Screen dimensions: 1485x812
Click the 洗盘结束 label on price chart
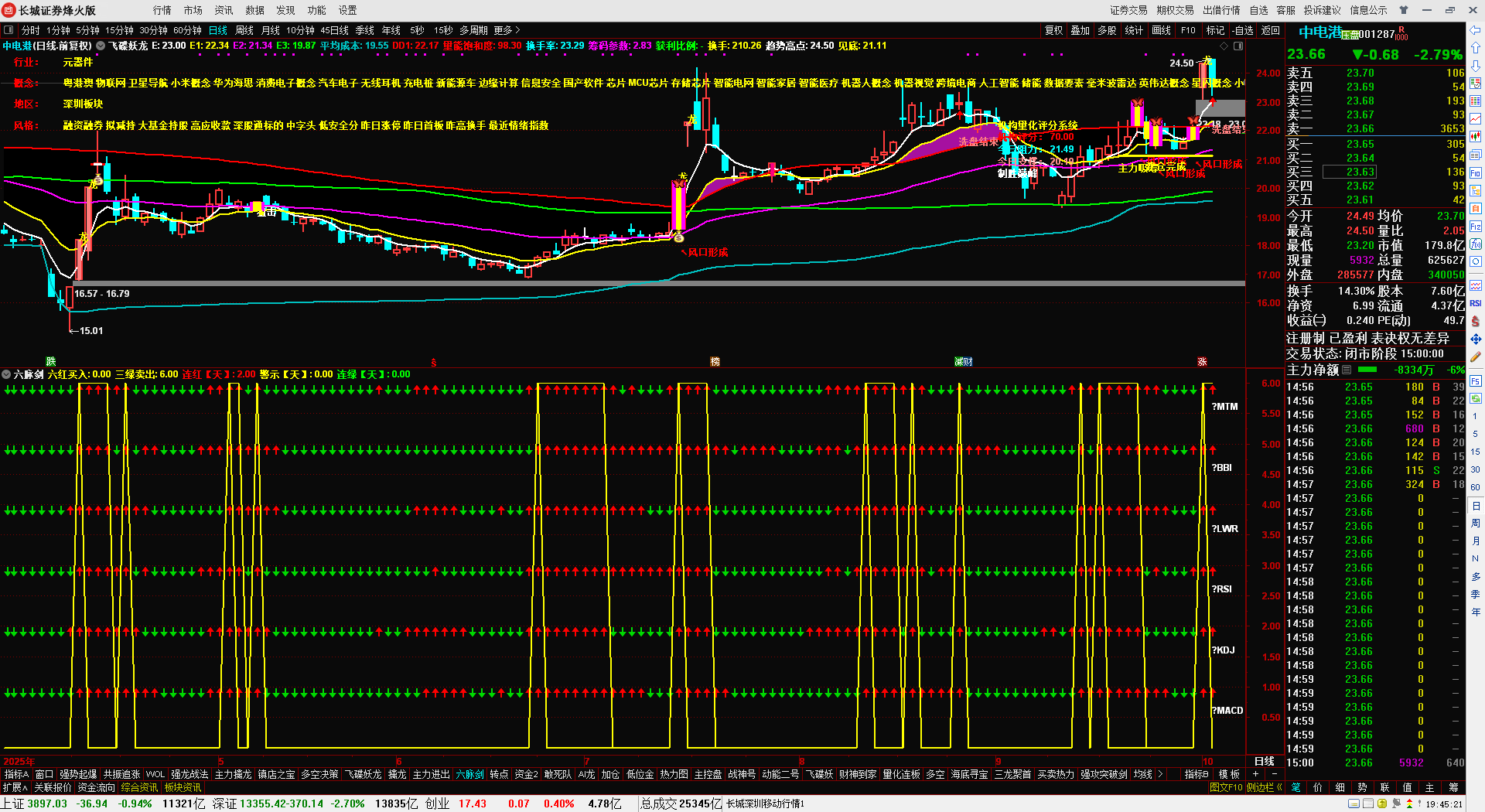click(x=978, y=142)
